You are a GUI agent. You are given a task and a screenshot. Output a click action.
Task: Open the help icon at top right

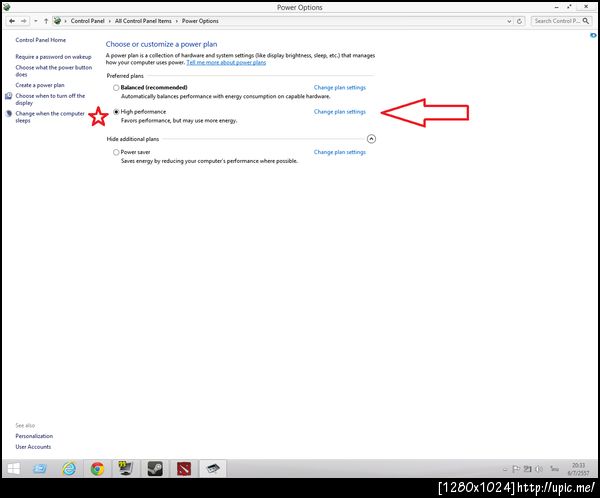coord(593,35)
